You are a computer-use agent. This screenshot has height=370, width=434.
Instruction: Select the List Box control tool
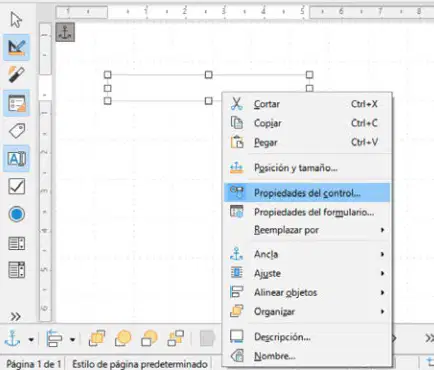click(x=16, y=243)
